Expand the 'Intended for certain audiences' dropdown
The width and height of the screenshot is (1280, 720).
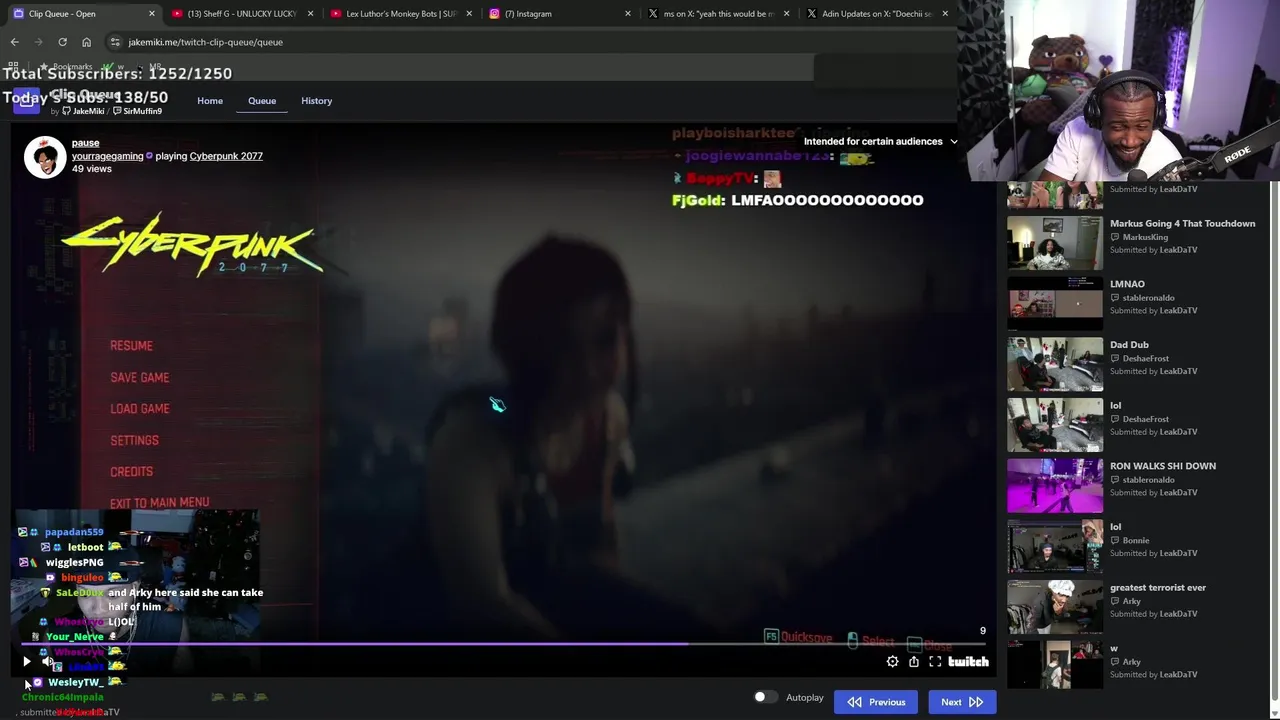pos(880,141)
